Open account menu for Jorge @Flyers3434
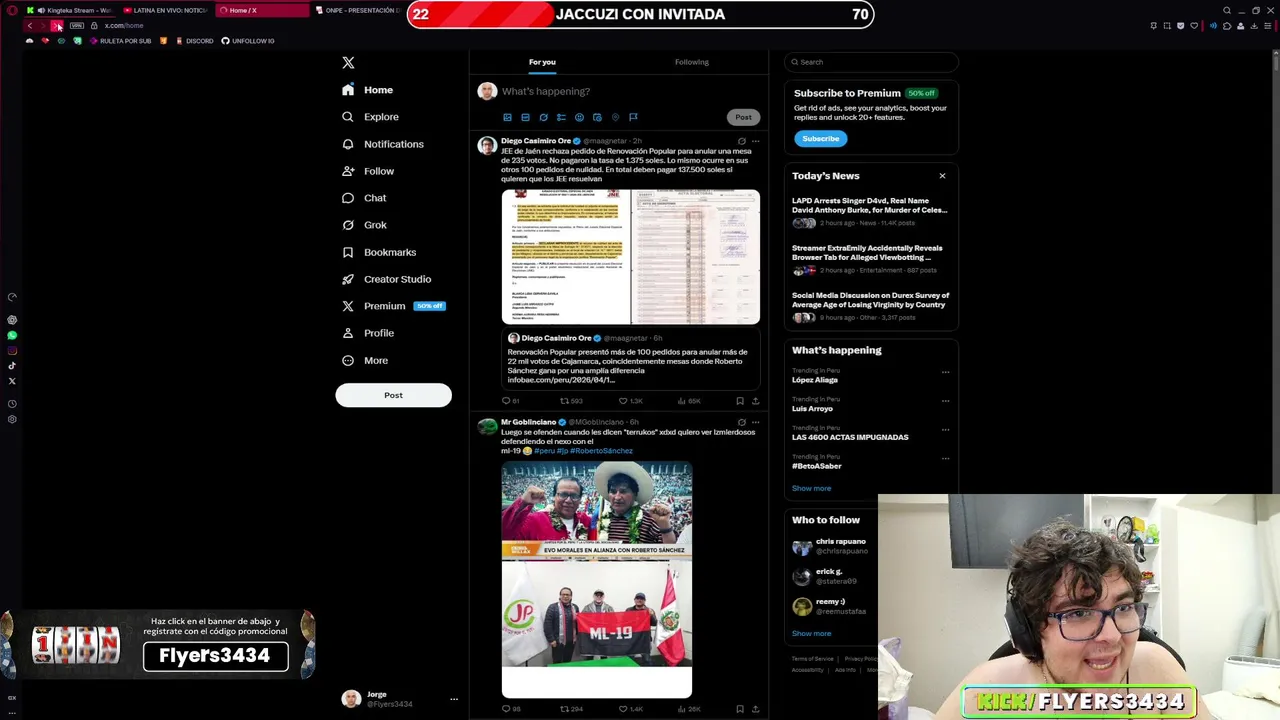1280x720 pixels. click(x=398, y=699)
